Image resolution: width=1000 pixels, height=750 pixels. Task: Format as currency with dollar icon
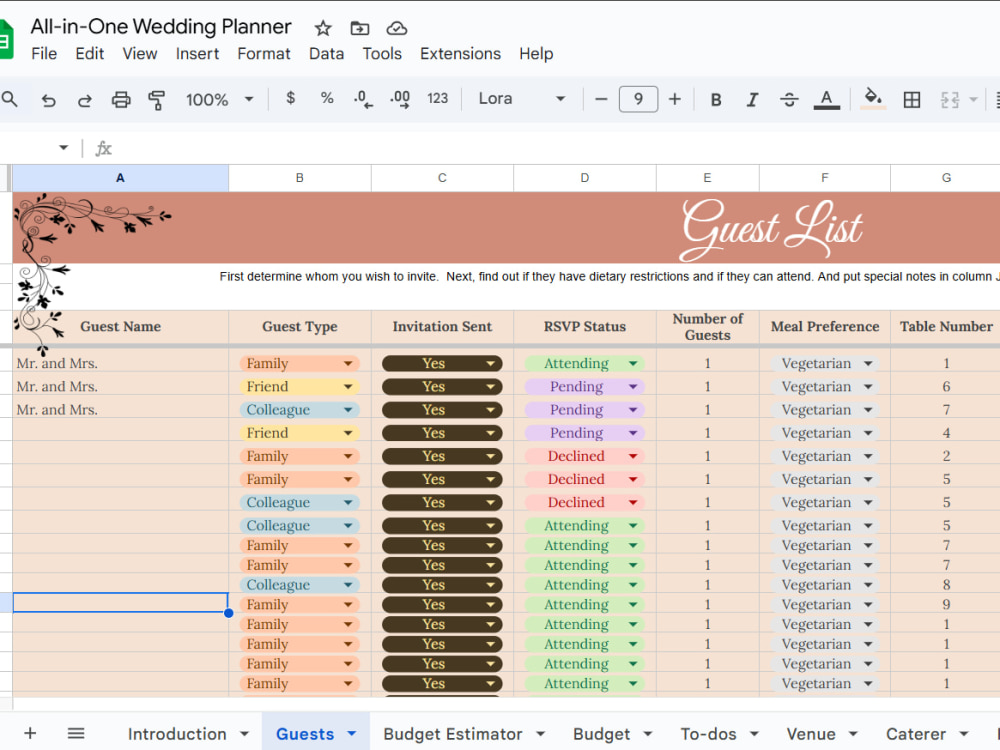pyautogui.click(x=291, y=98)
